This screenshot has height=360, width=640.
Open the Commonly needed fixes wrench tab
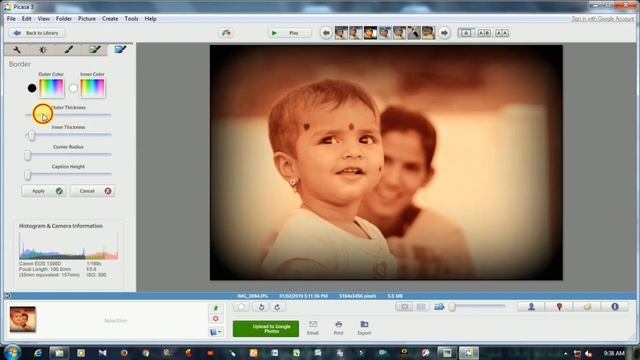pyautogui.click(x=17, y=50)
